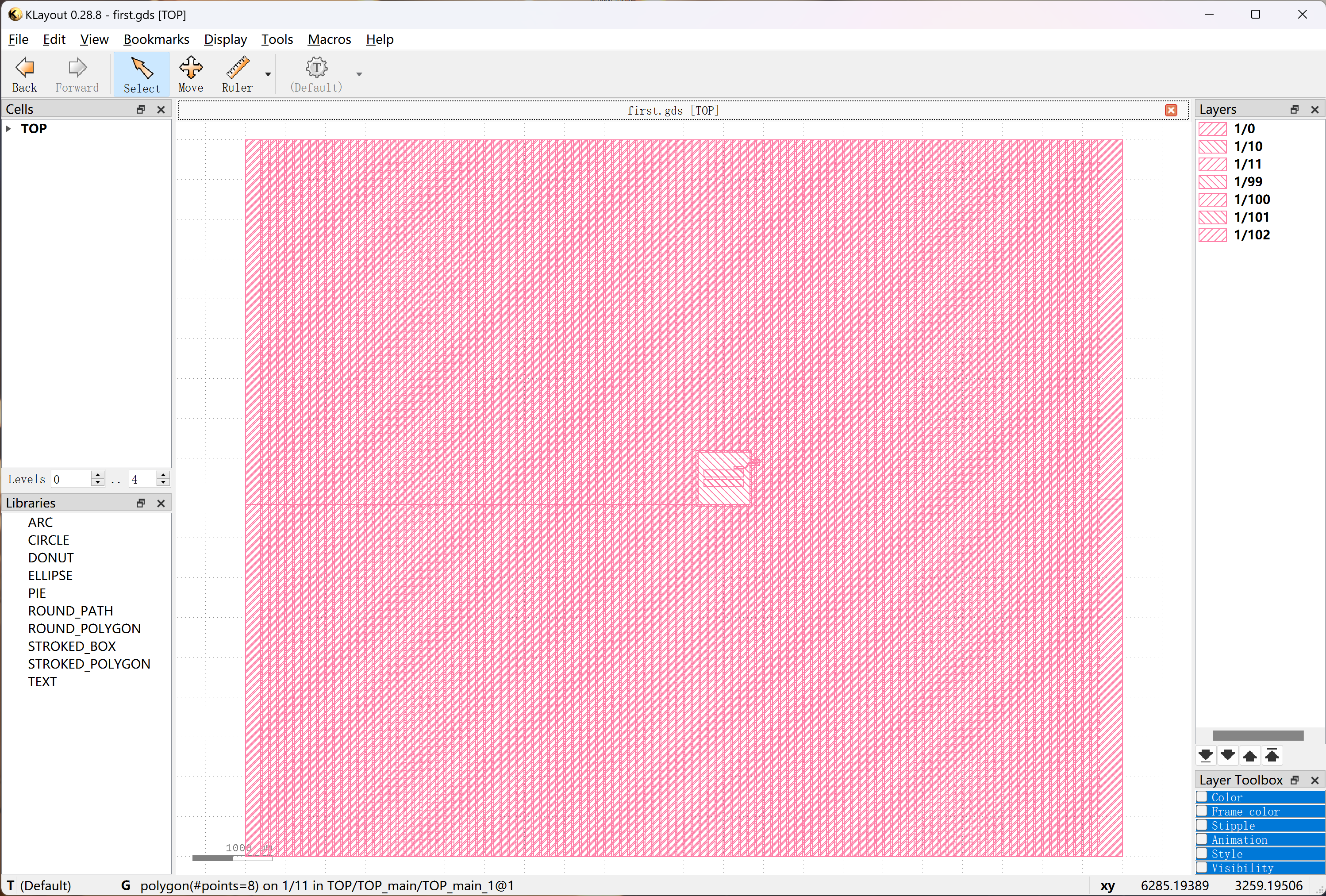The image size is (1326, 896).
Task: Open the technology (Default) dropdown arrow
Action: (x=359, y=74)
